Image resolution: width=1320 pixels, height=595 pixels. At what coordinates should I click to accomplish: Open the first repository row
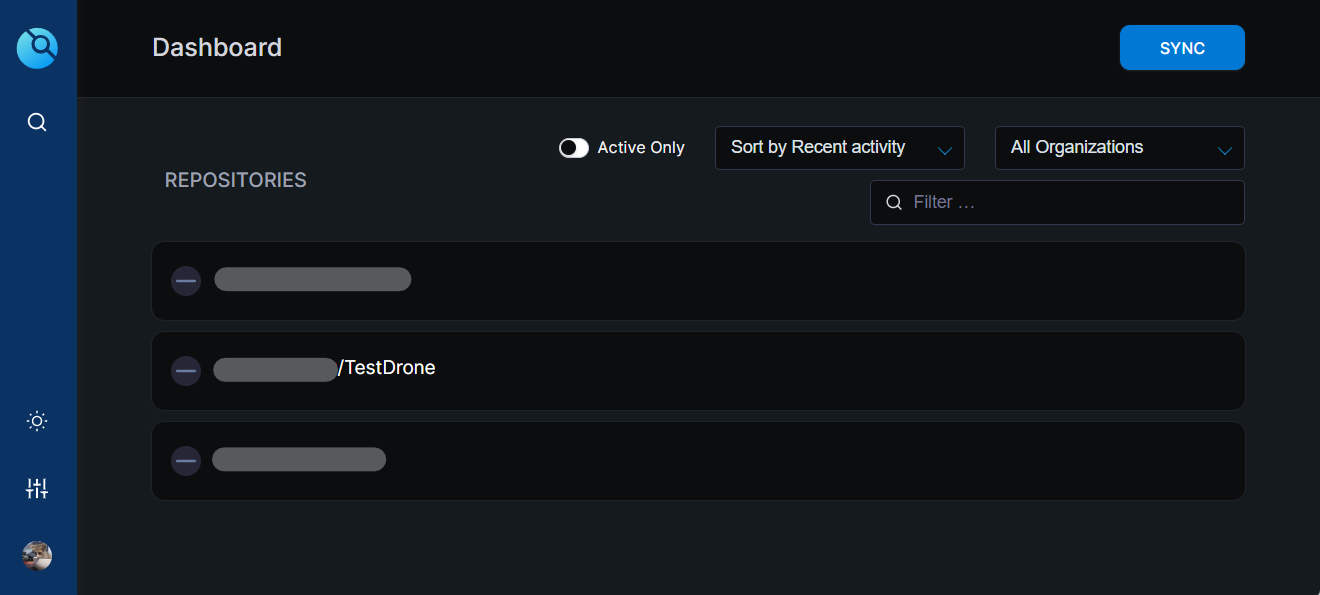tap(698, 281)
